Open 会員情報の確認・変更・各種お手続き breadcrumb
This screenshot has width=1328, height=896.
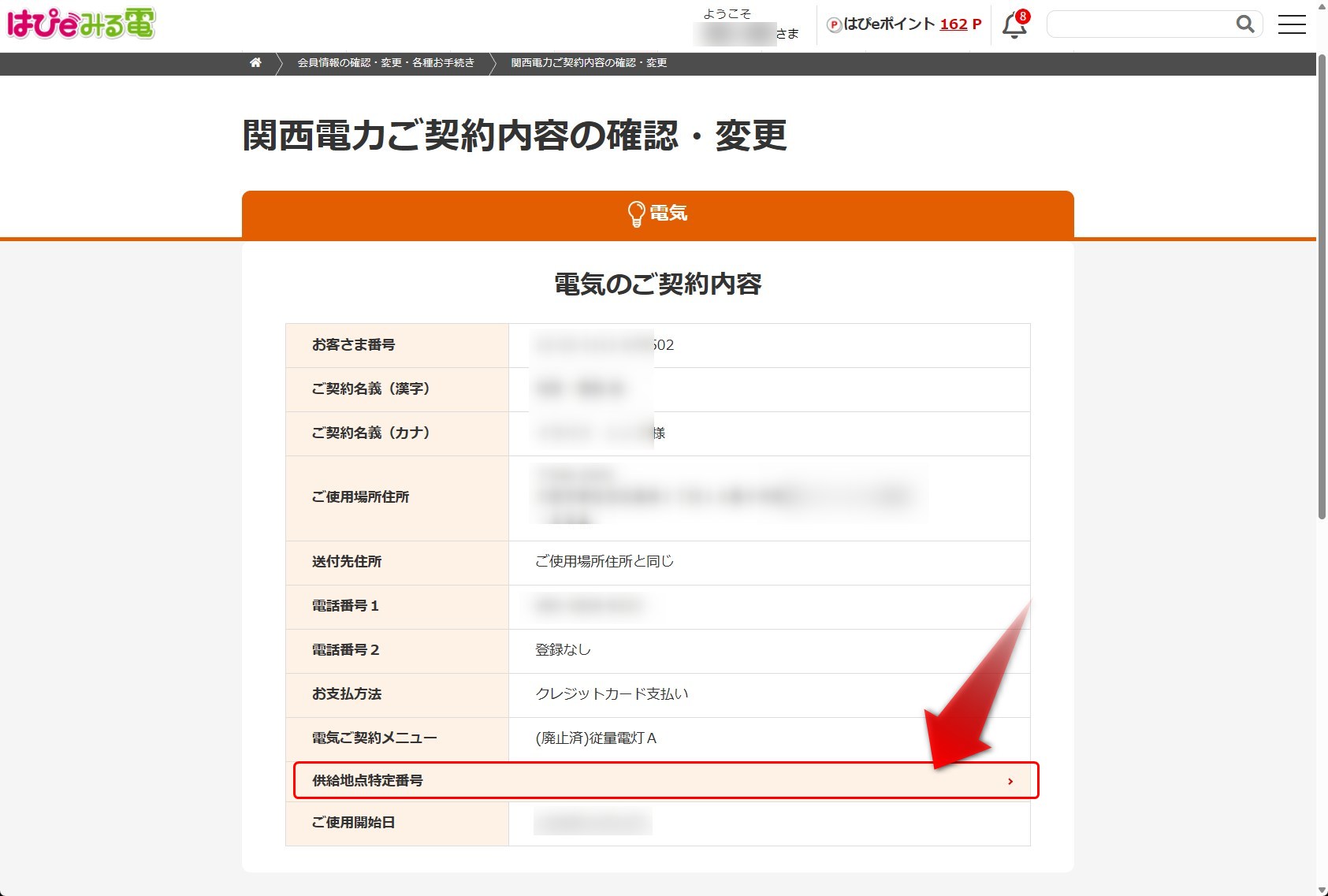385,63
